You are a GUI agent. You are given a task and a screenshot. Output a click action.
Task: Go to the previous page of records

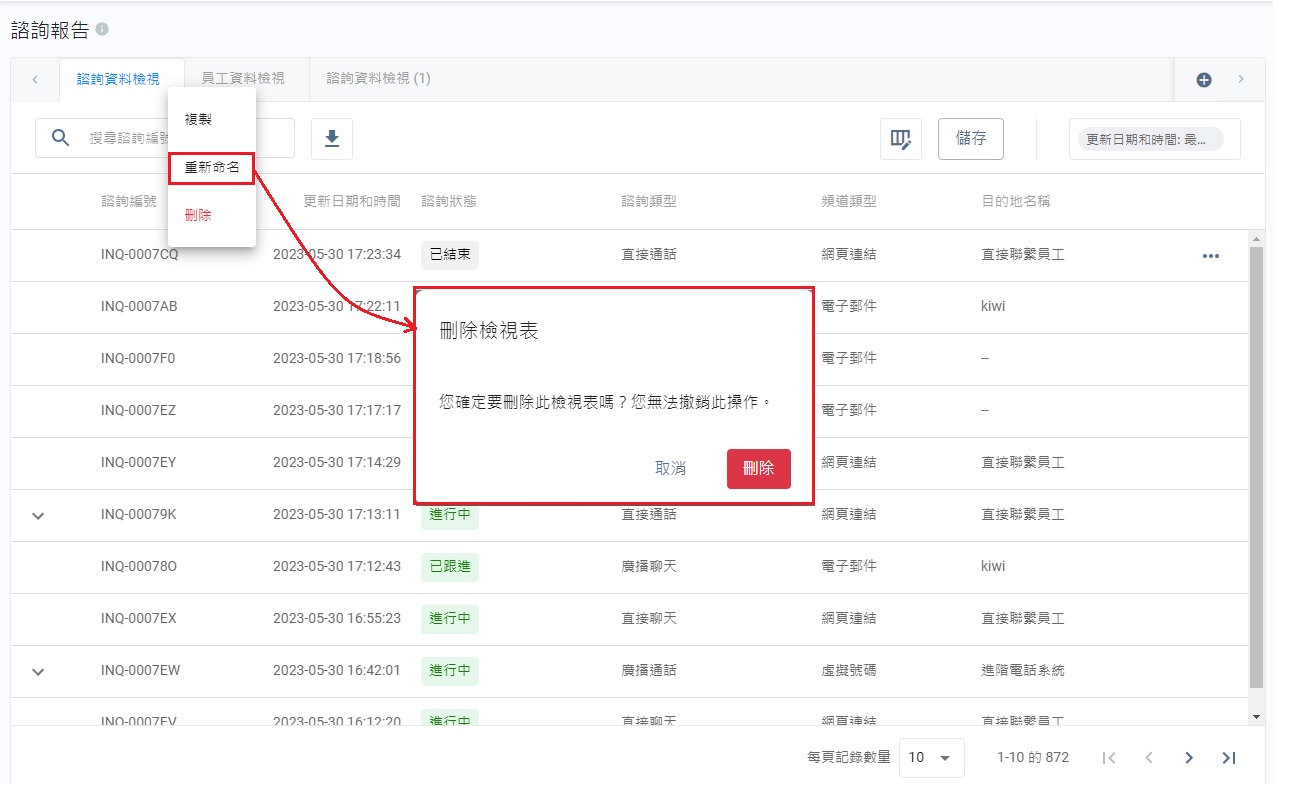(1149, 758)
